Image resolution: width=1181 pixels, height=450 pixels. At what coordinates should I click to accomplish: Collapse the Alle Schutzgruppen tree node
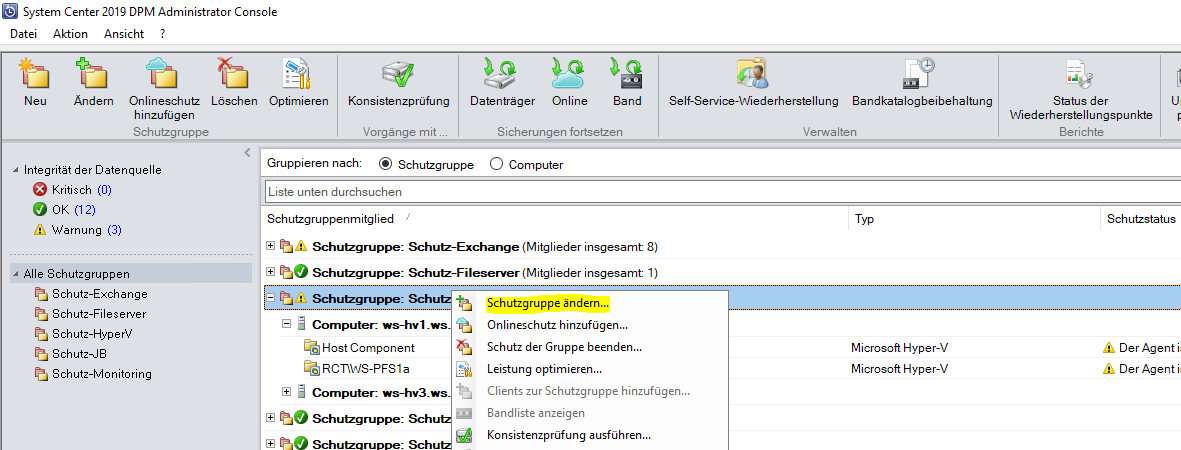point(17,274)
